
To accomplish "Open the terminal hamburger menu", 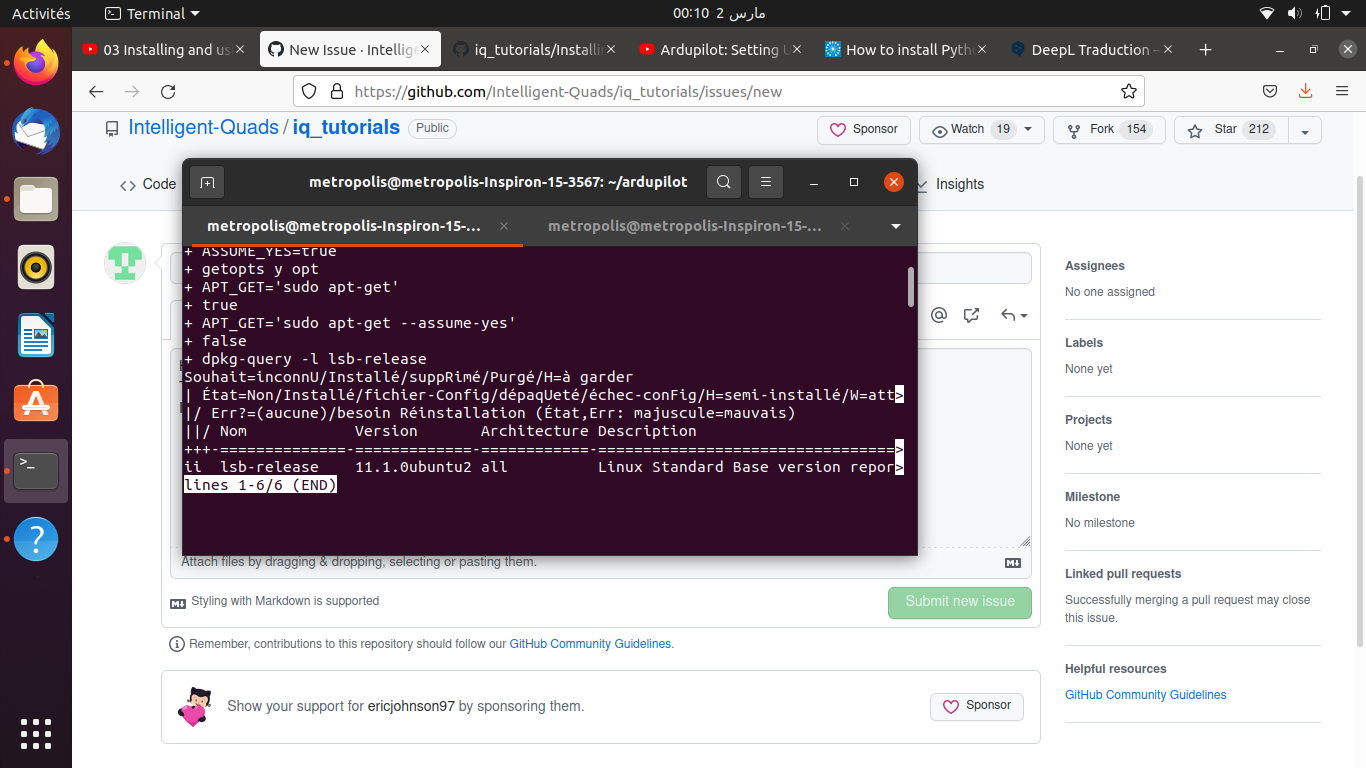I will click(x=766, y=181).
